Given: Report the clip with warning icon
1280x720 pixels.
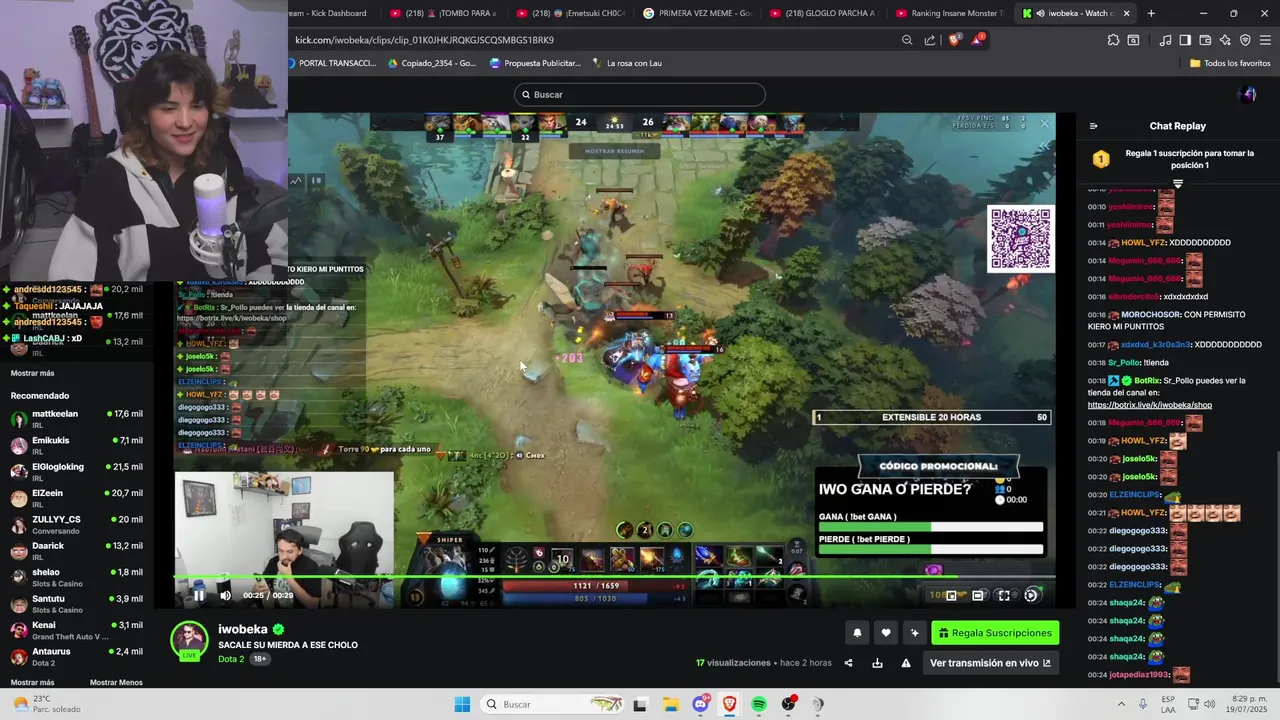Looking at the screenshot, I should click(x=906, y=663).
